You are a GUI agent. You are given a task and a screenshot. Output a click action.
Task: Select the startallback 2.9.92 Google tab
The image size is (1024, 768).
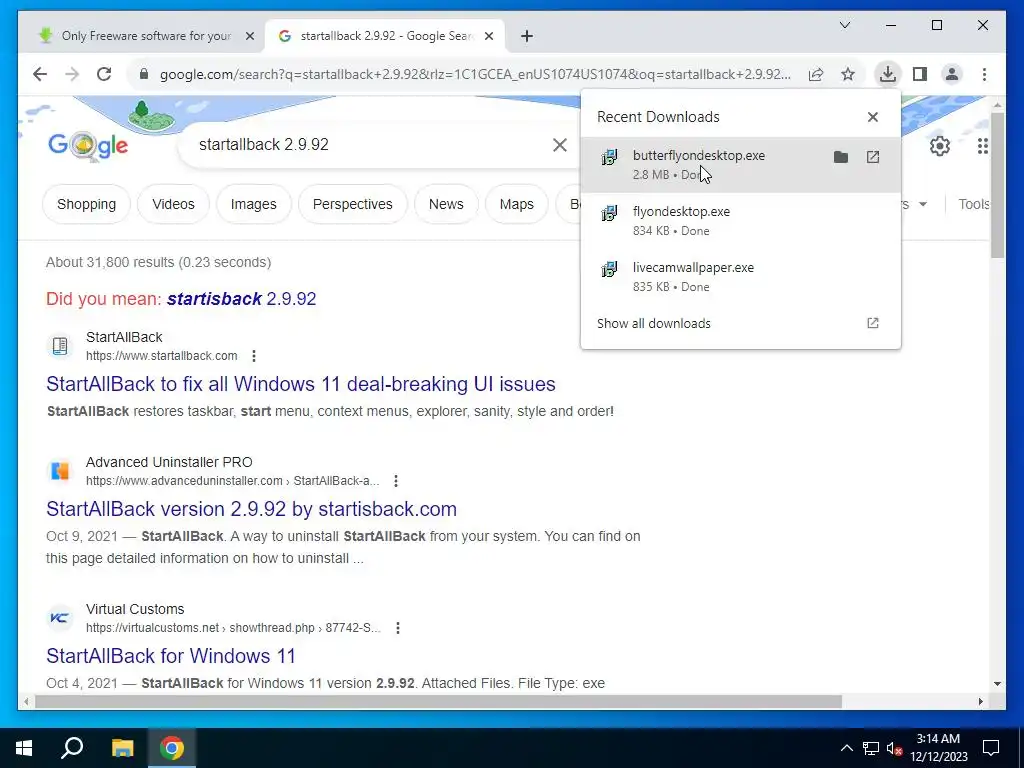(385, 36)
